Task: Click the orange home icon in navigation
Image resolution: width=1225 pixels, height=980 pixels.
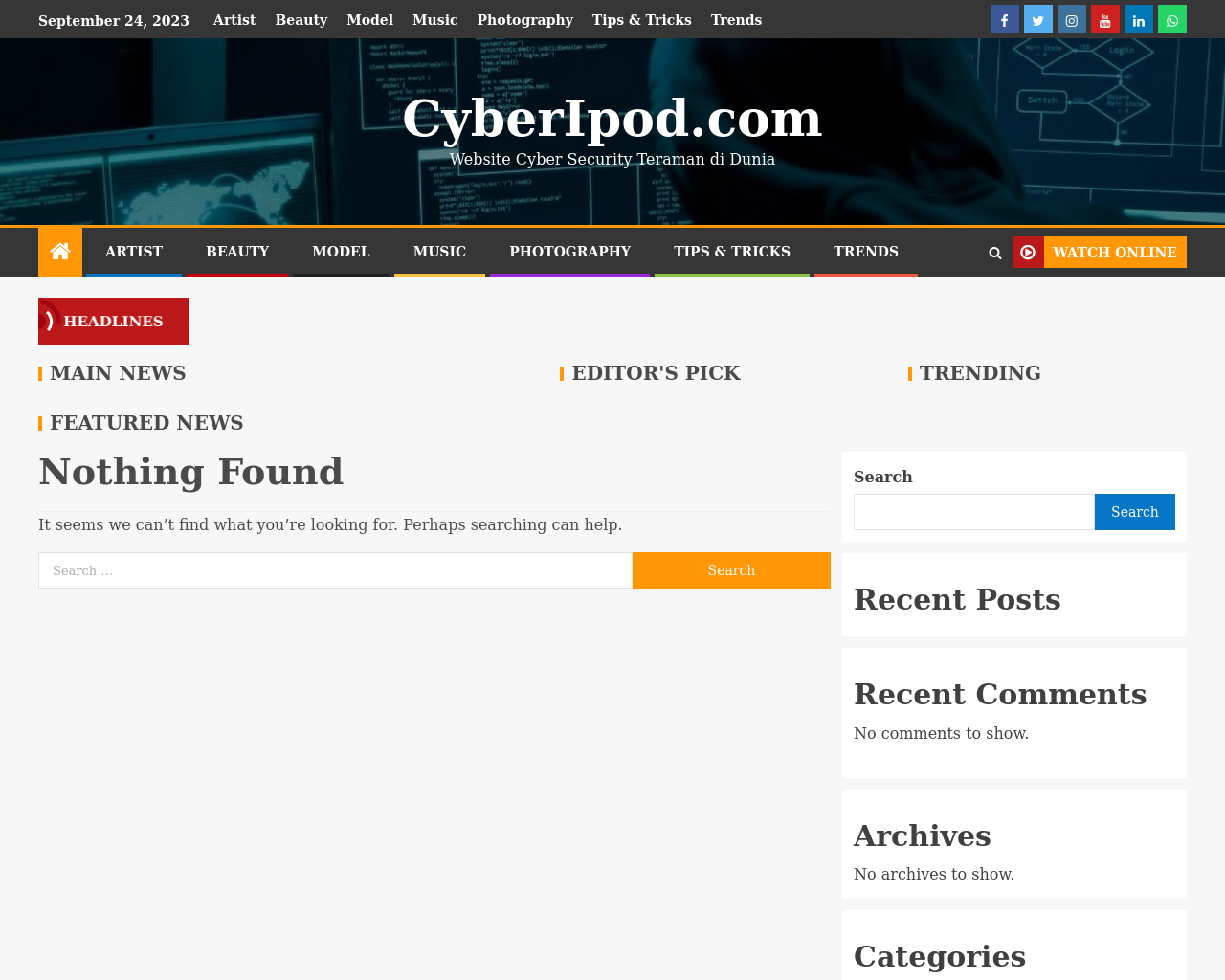Action: tap(60, 252)
